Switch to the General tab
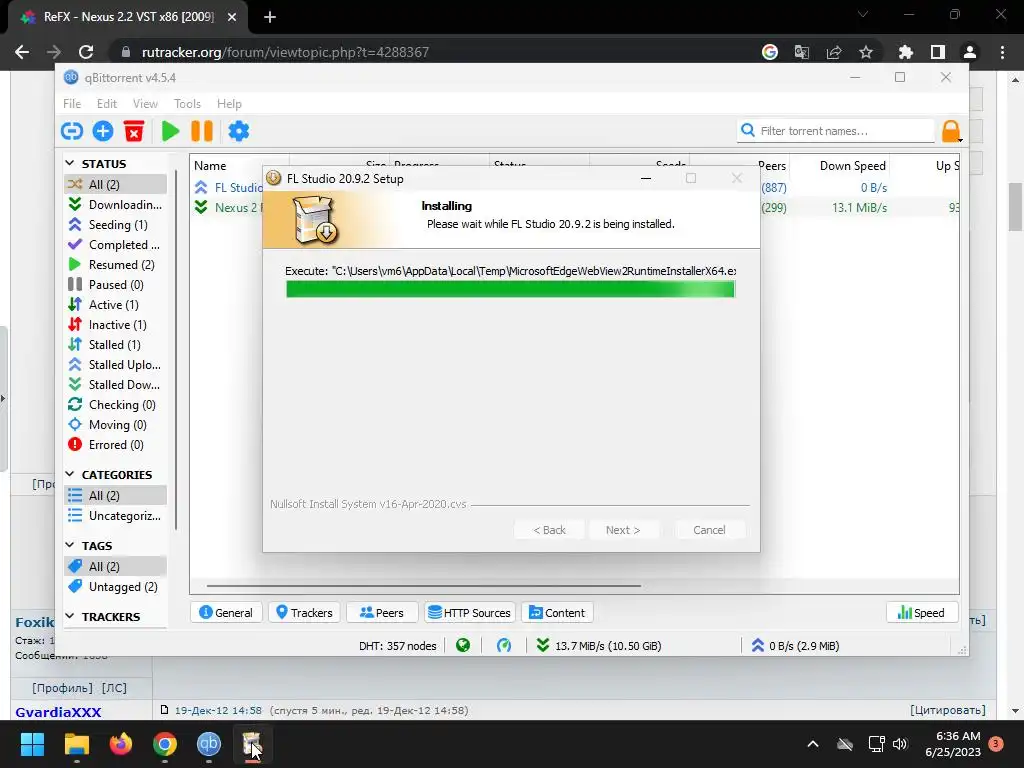This screenshot has width=1024, height=768. point(226,613)
